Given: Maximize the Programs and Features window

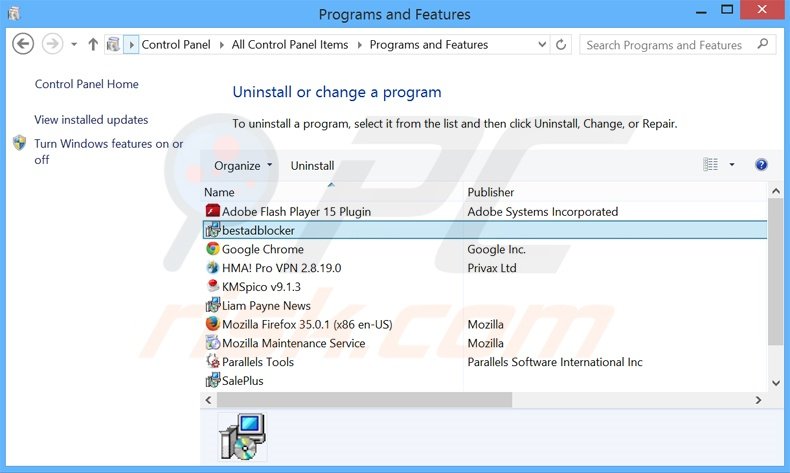Looking at the screenshot, I should [727, 10].
